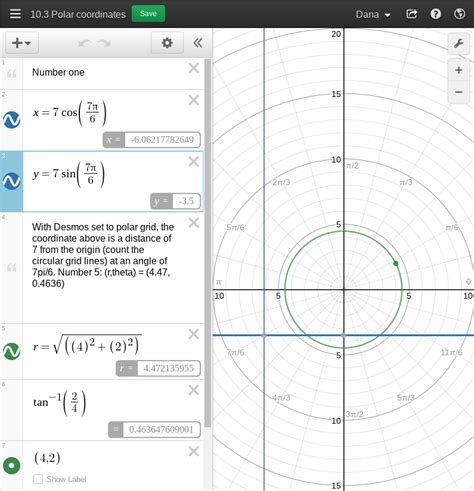Click the green point on the graph

pyautogui.click(x=396, y=263)
